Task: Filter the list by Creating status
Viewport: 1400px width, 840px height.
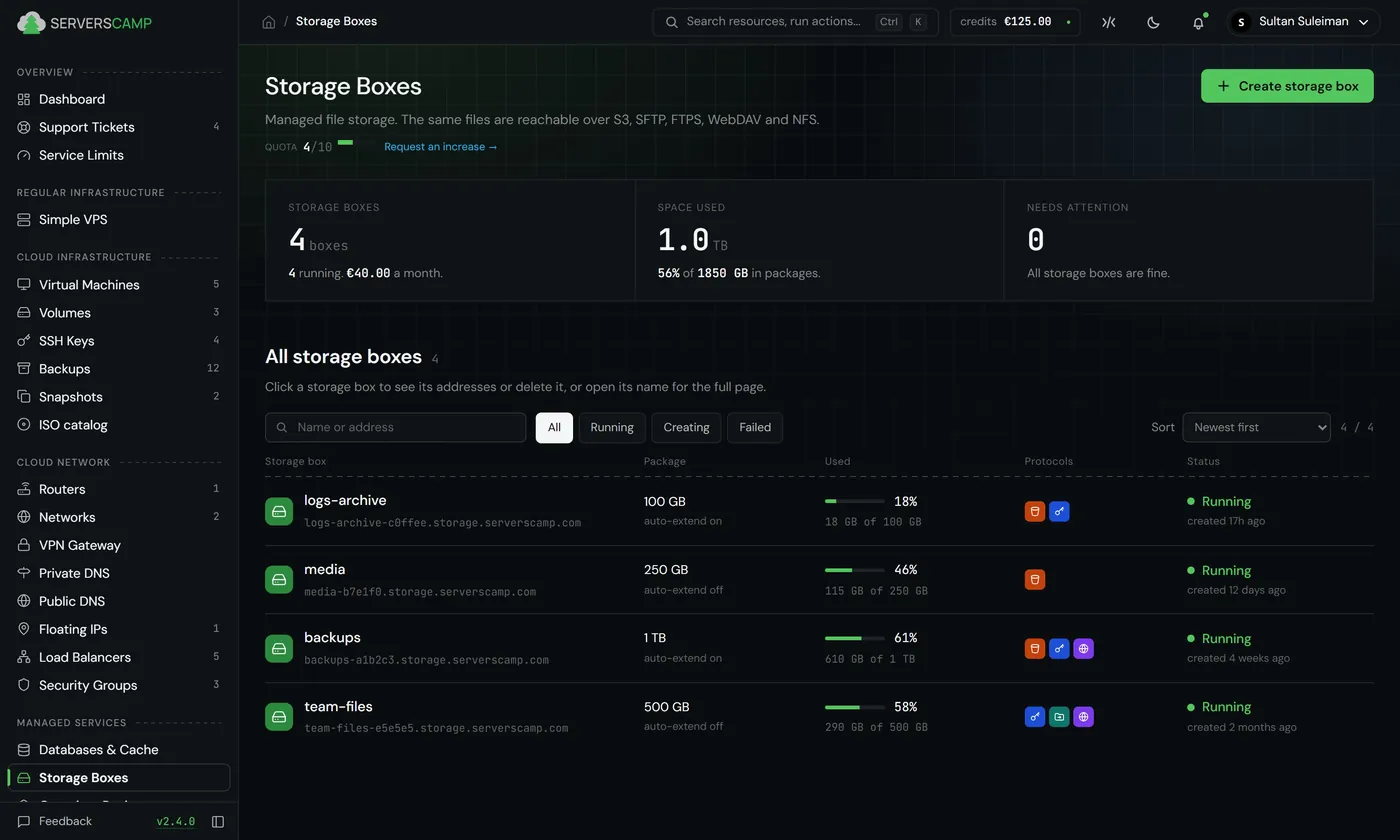Action: click(x=686, y=427)
